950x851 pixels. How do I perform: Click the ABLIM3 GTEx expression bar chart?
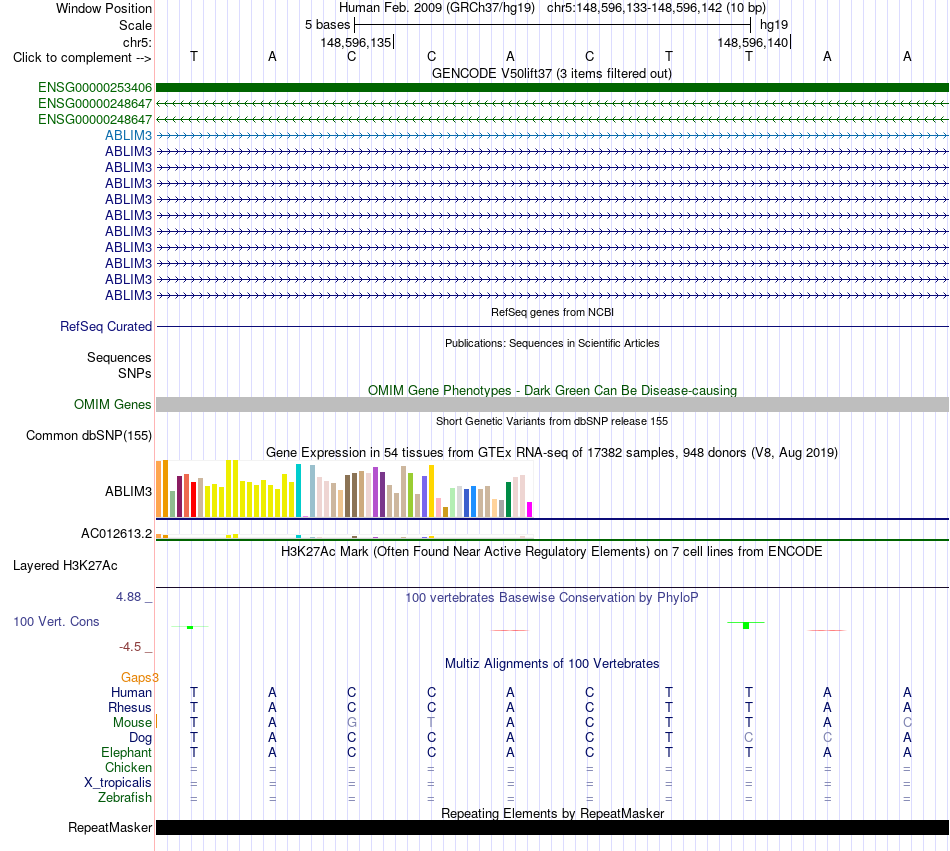click(x=344, y=489)
